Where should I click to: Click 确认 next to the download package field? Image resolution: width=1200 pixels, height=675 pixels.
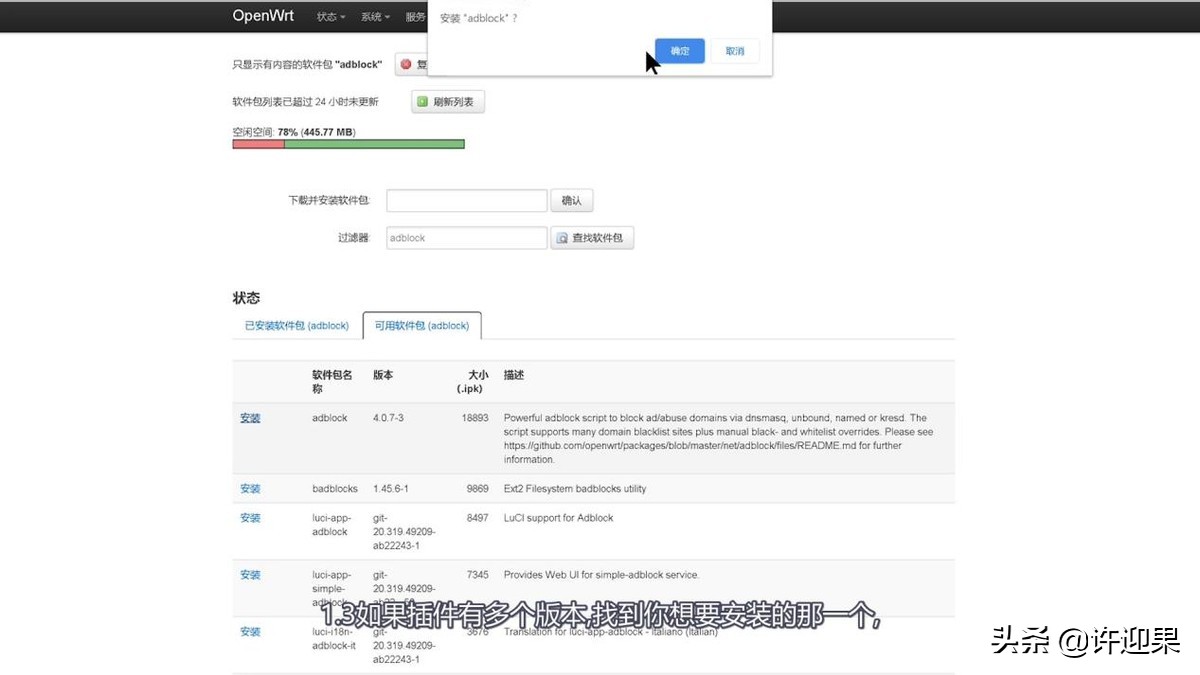pos(572,200)
